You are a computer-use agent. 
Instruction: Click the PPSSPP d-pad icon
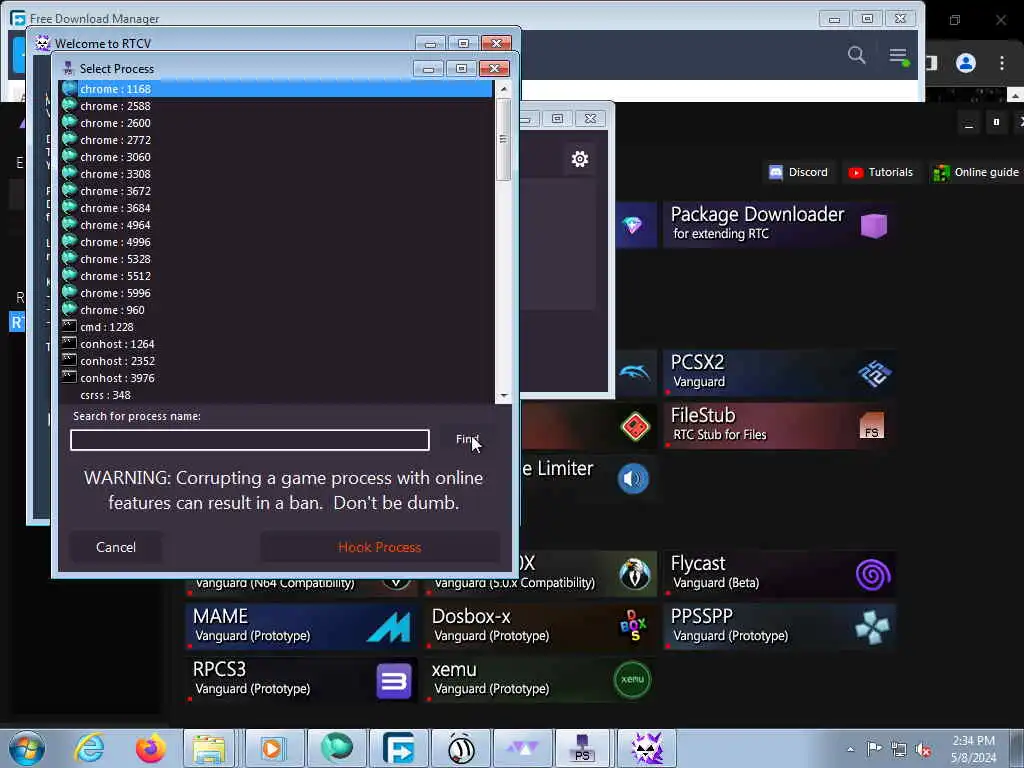tap(872, 628)
